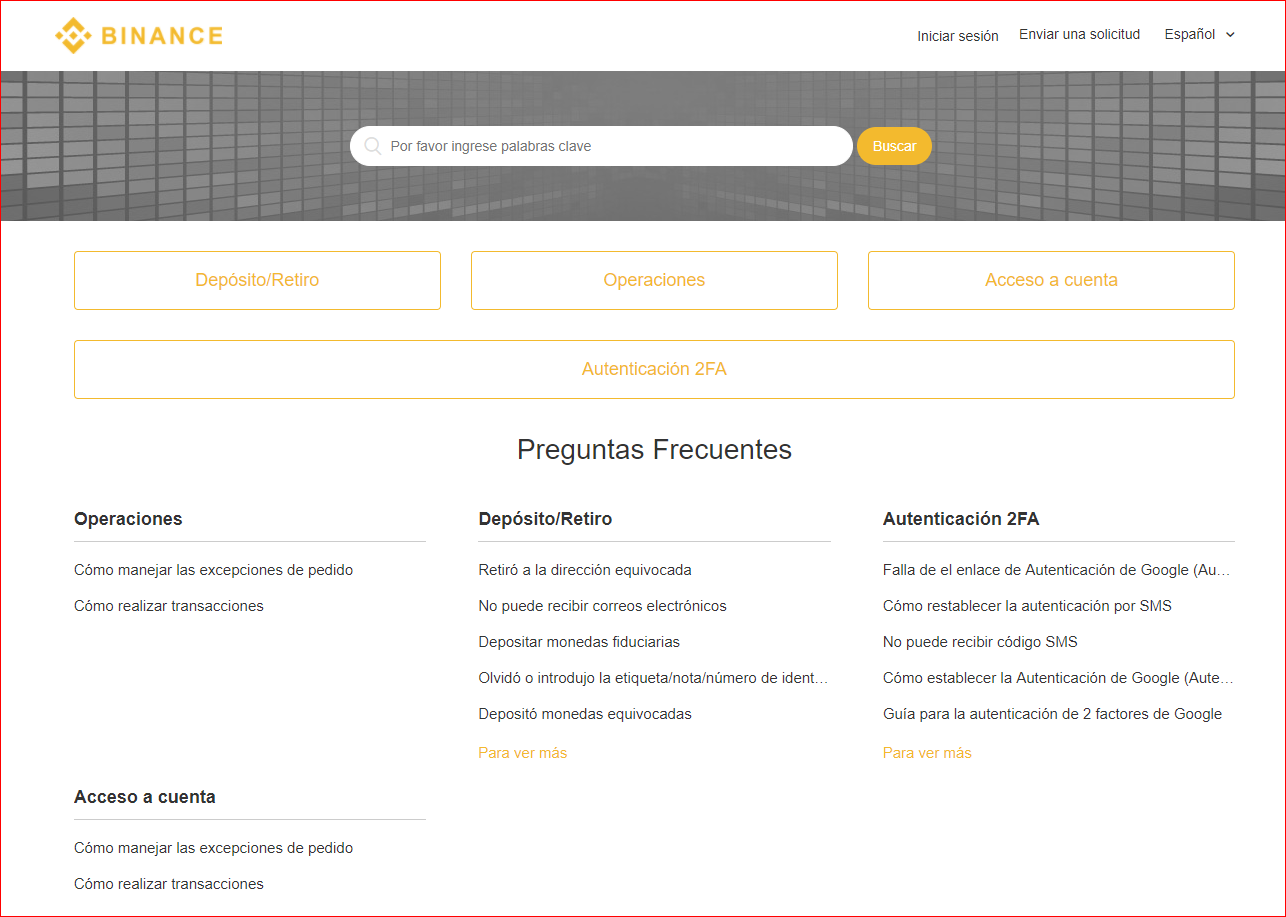Open the article Retiró a la dirección equivocada
This screenshot has width=1286, height=917.
pyautogui.click(x=584, y=569)
